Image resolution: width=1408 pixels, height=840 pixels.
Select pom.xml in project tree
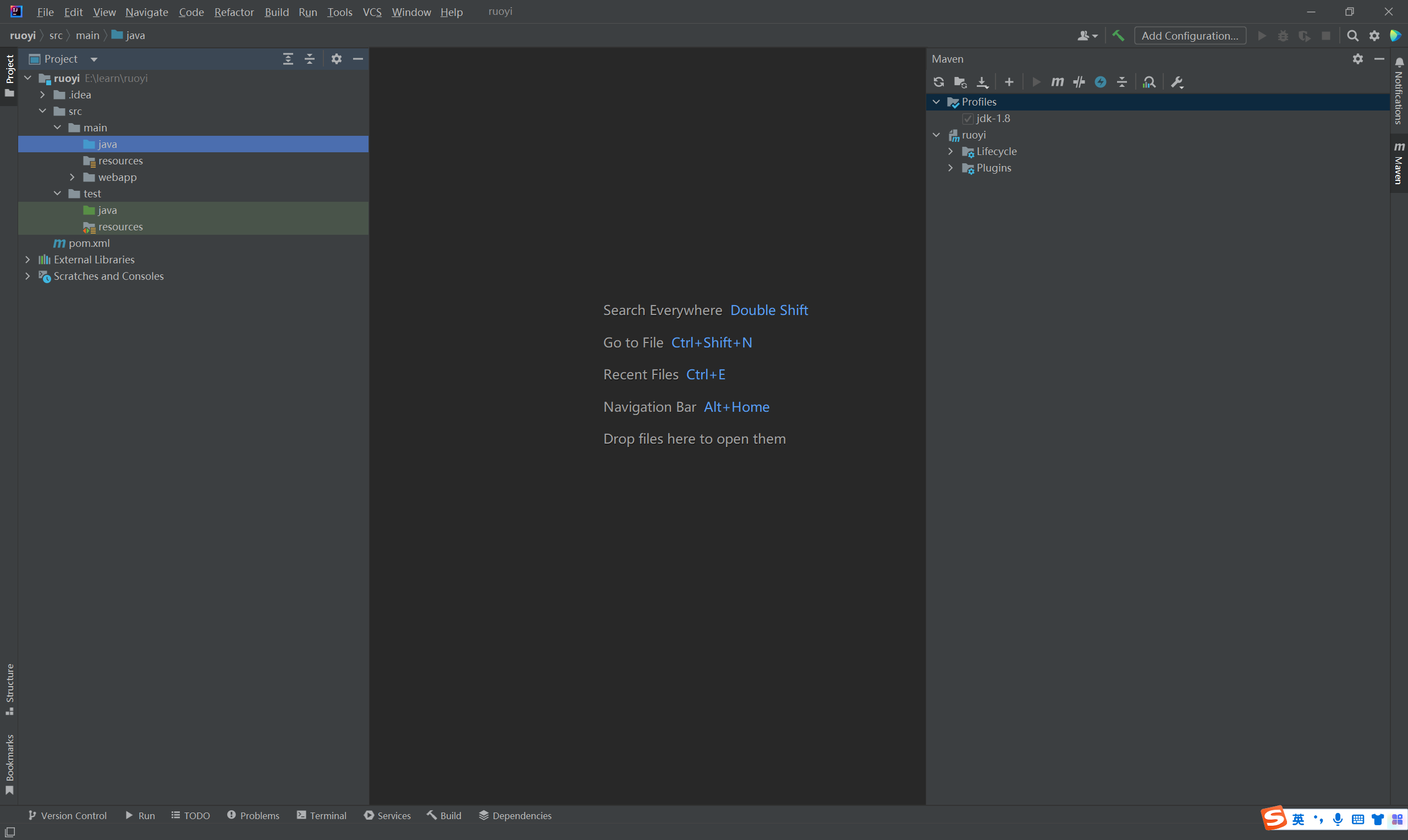point(89,243)
